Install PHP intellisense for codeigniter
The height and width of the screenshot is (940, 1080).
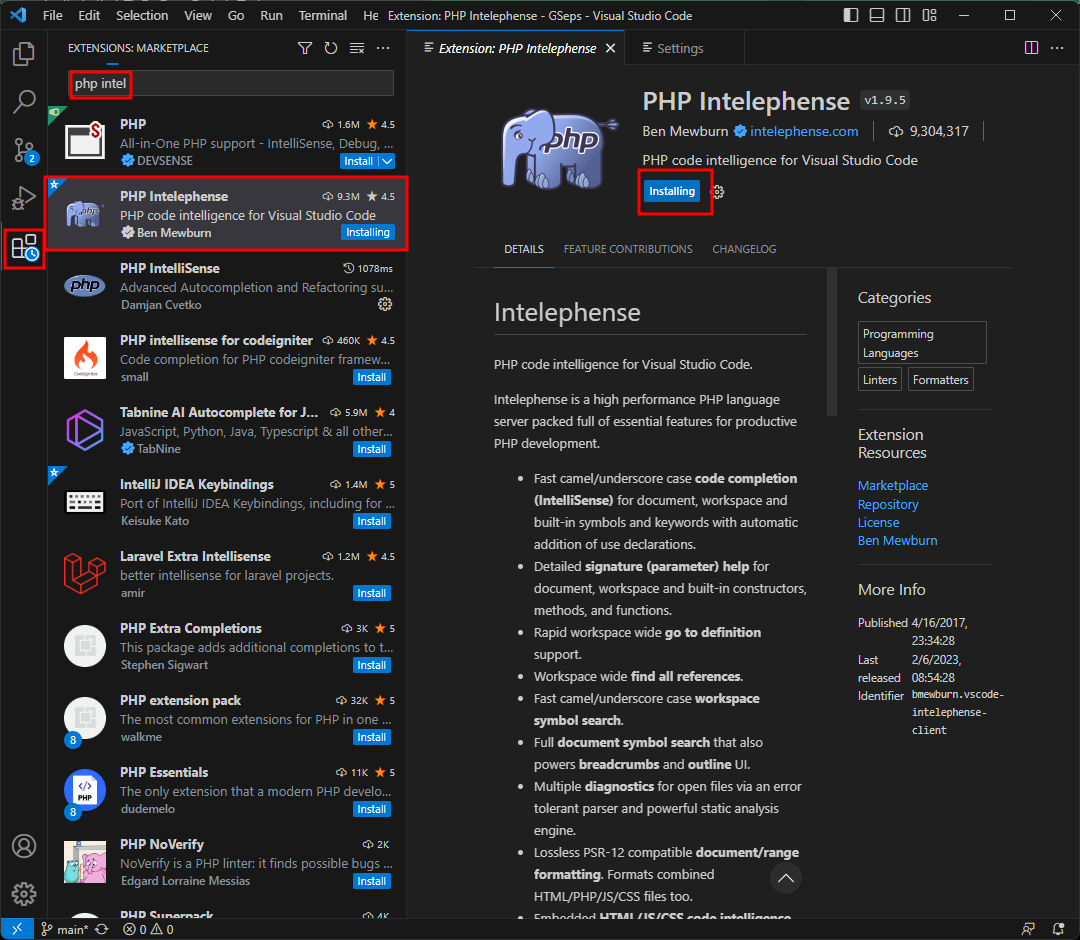pos(372,377)
